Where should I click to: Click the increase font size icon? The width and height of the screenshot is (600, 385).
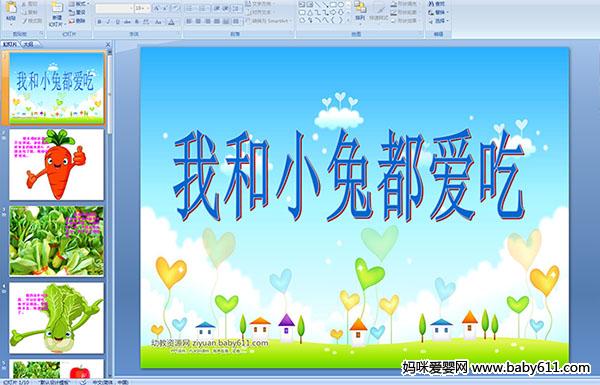157,8
